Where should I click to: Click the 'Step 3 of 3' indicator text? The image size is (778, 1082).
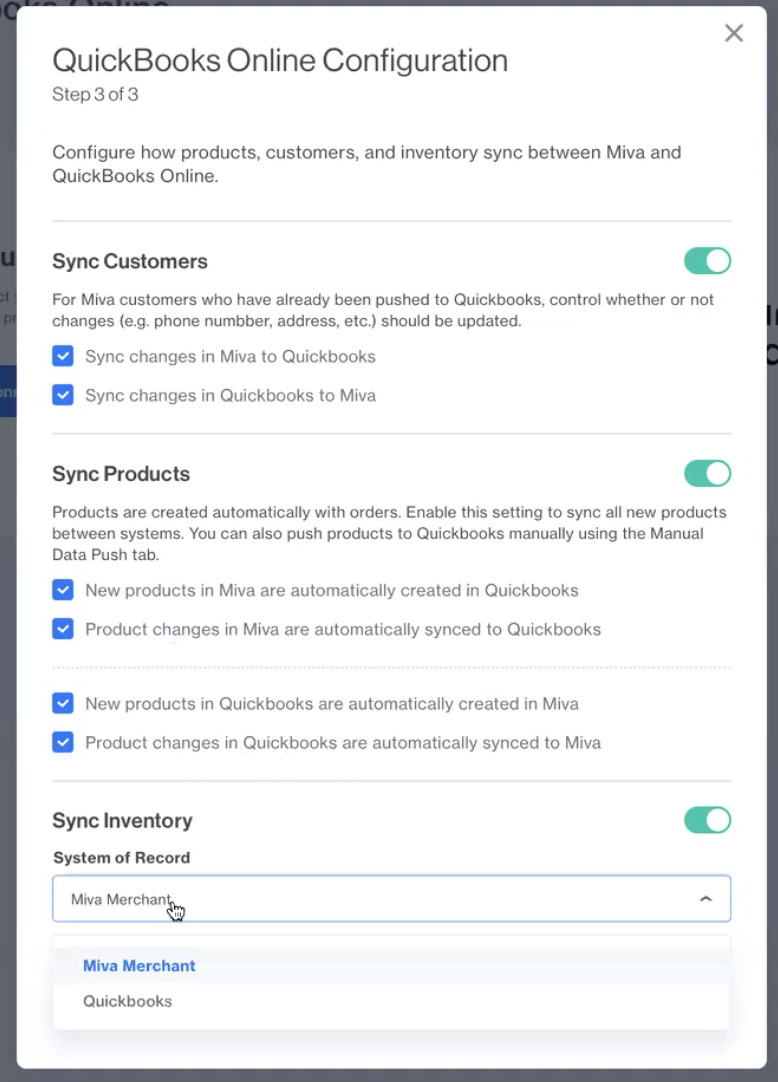[95, 94]
